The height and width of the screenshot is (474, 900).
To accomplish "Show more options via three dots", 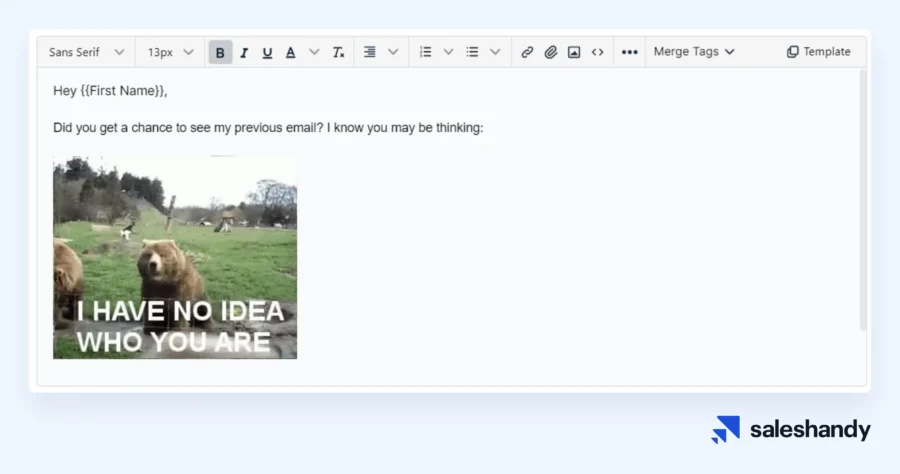I will coord(629,52).
